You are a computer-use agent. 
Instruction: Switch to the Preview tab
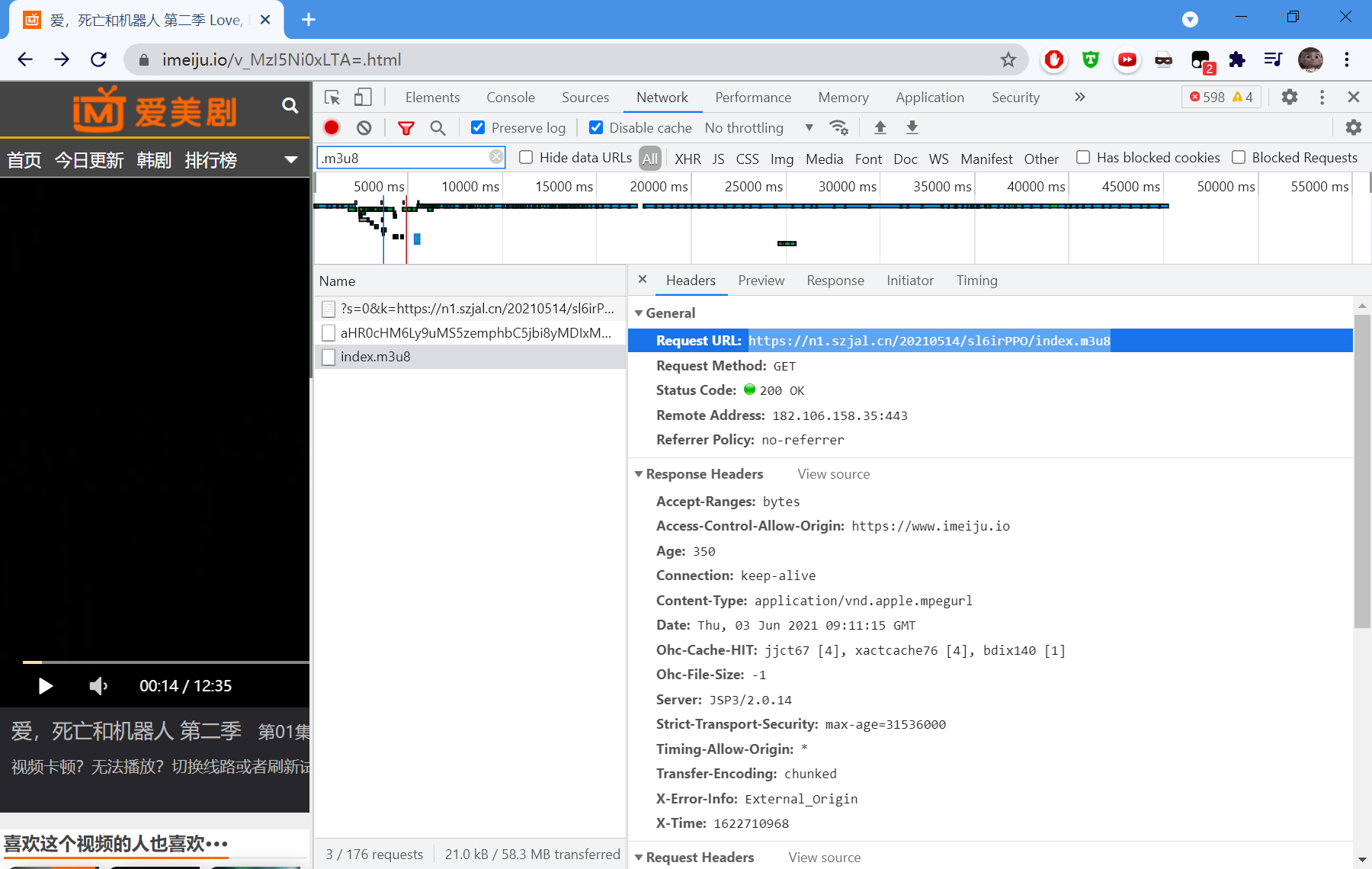(x=761, y=281)
